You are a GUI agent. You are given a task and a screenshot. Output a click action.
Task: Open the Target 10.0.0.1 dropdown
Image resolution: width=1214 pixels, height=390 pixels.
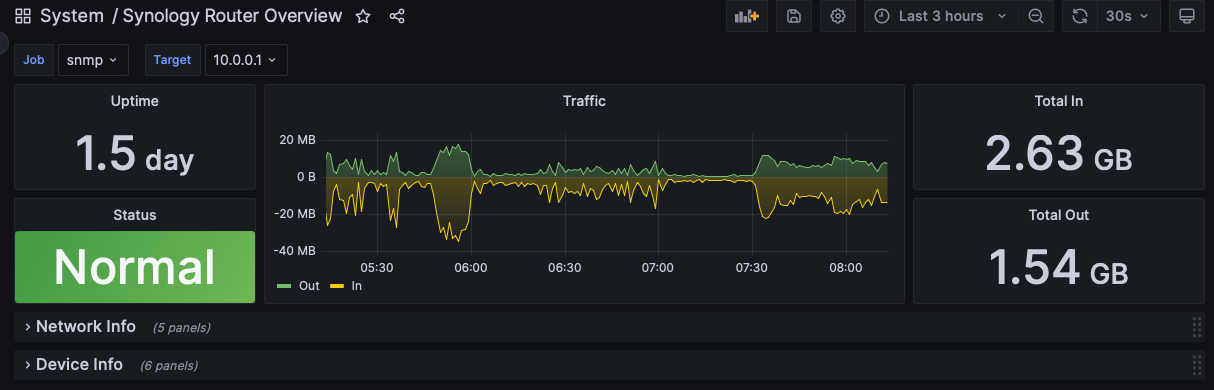[x=246, y=60]
